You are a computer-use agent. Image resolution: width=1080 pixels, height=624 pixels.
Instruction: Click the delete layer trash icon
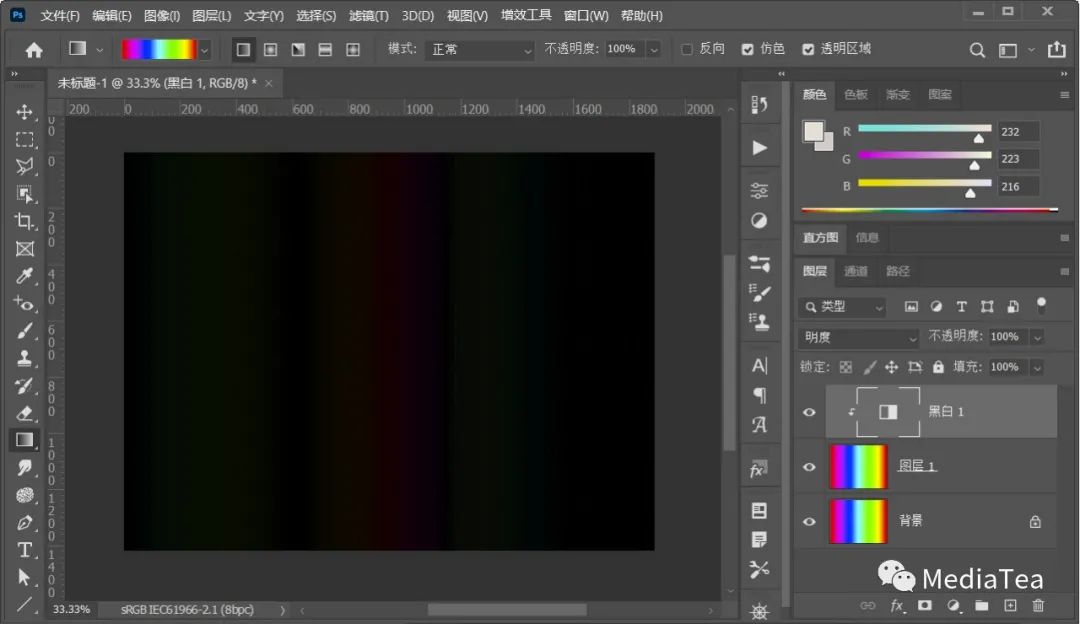1038,605
